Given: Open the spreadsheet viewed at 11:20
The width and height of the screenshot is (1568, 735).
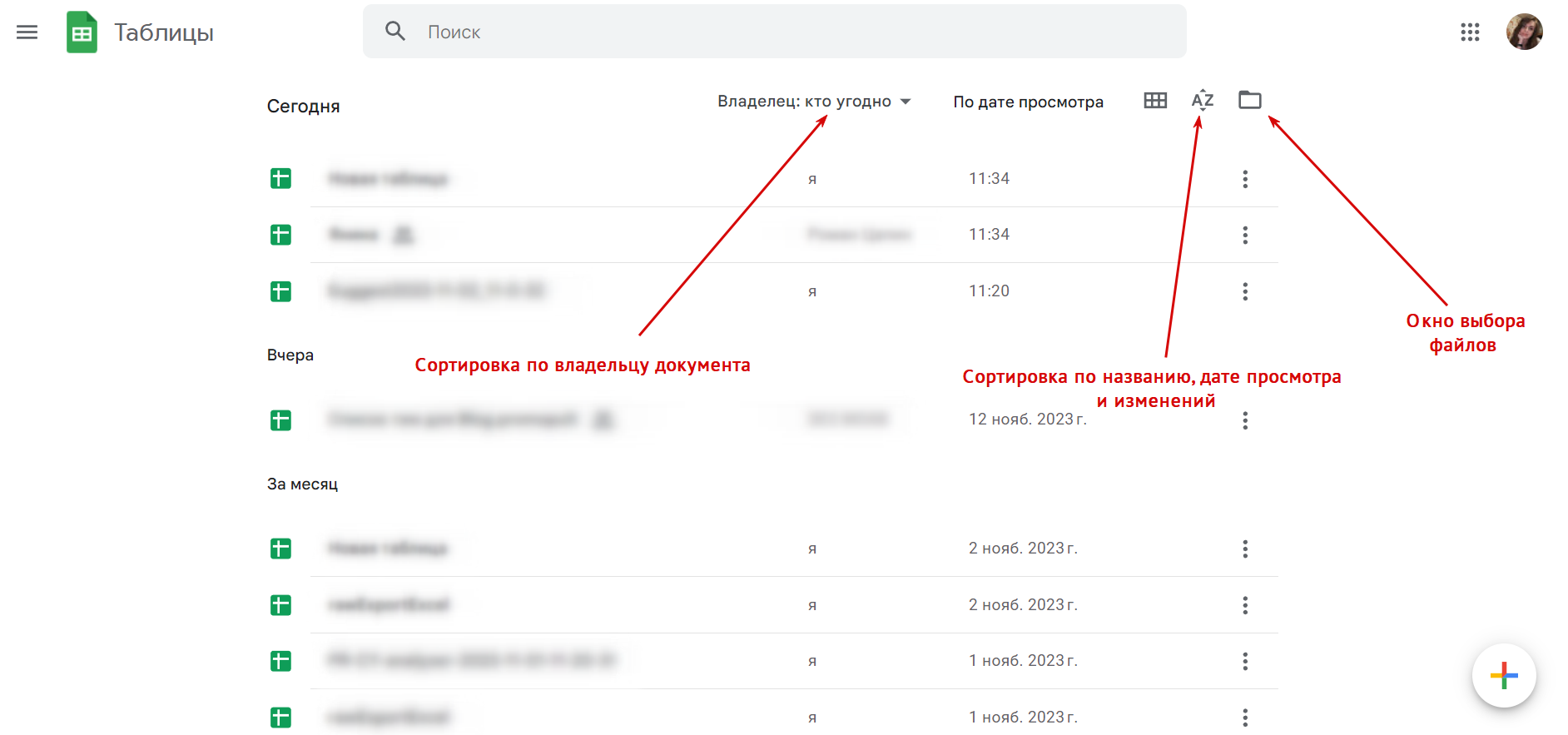Looking at the screenshot, I should (x=436, y=291).
